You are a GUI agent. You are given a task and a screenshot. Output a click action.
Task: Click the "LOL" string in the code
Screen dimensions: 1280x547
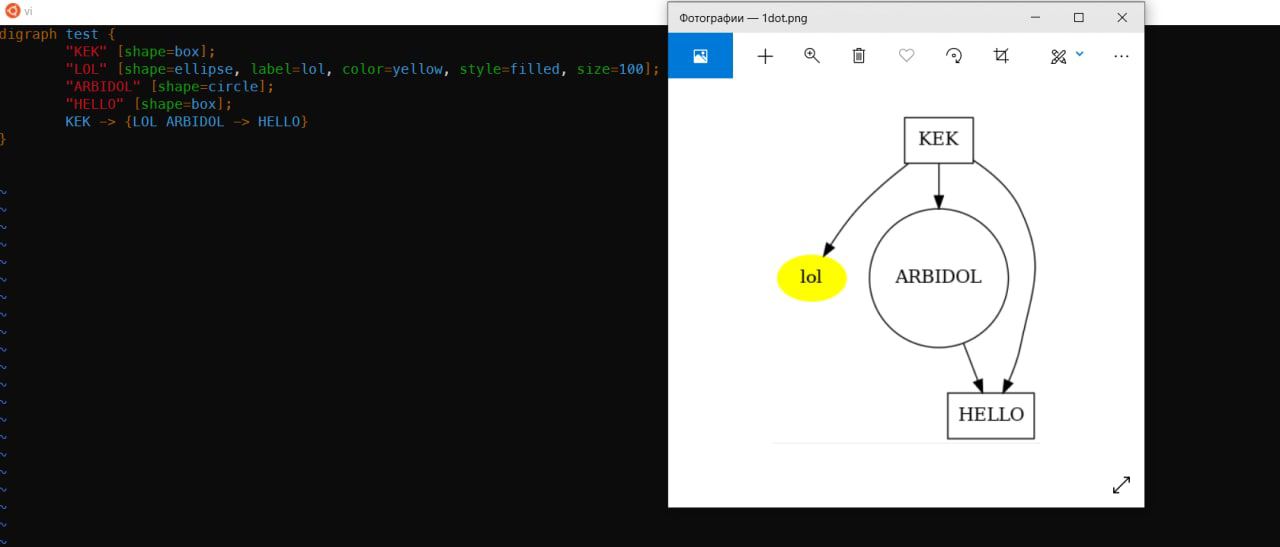tap(86, 69)
